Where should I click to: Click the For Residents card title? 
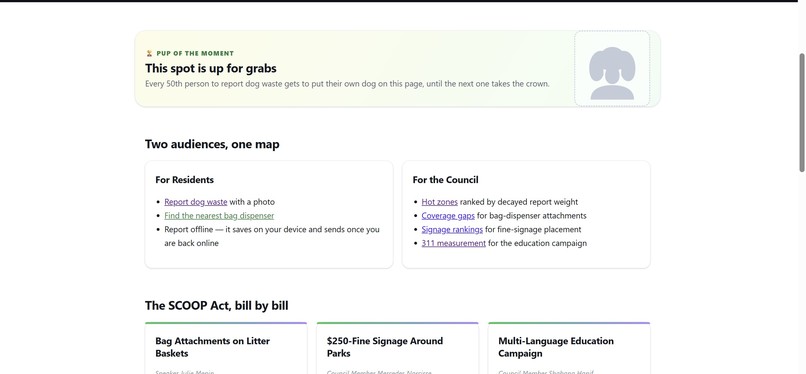(185, 180)
